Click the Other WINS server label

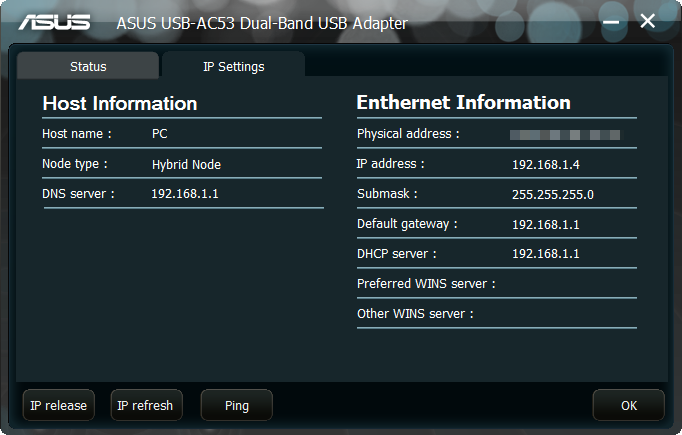[415, 314]
